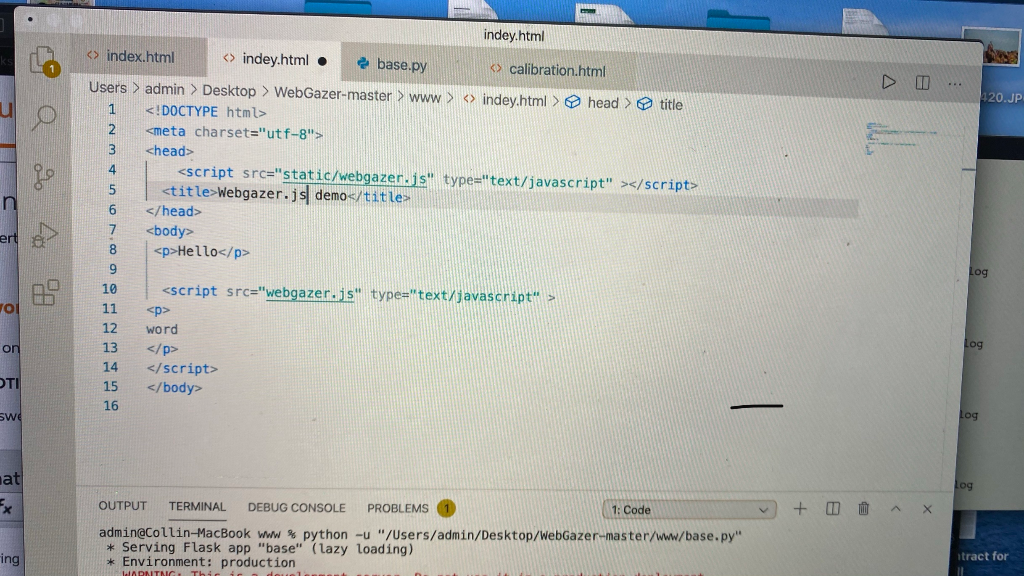
Task: Split the editor to the side
Action: point(922,83)
